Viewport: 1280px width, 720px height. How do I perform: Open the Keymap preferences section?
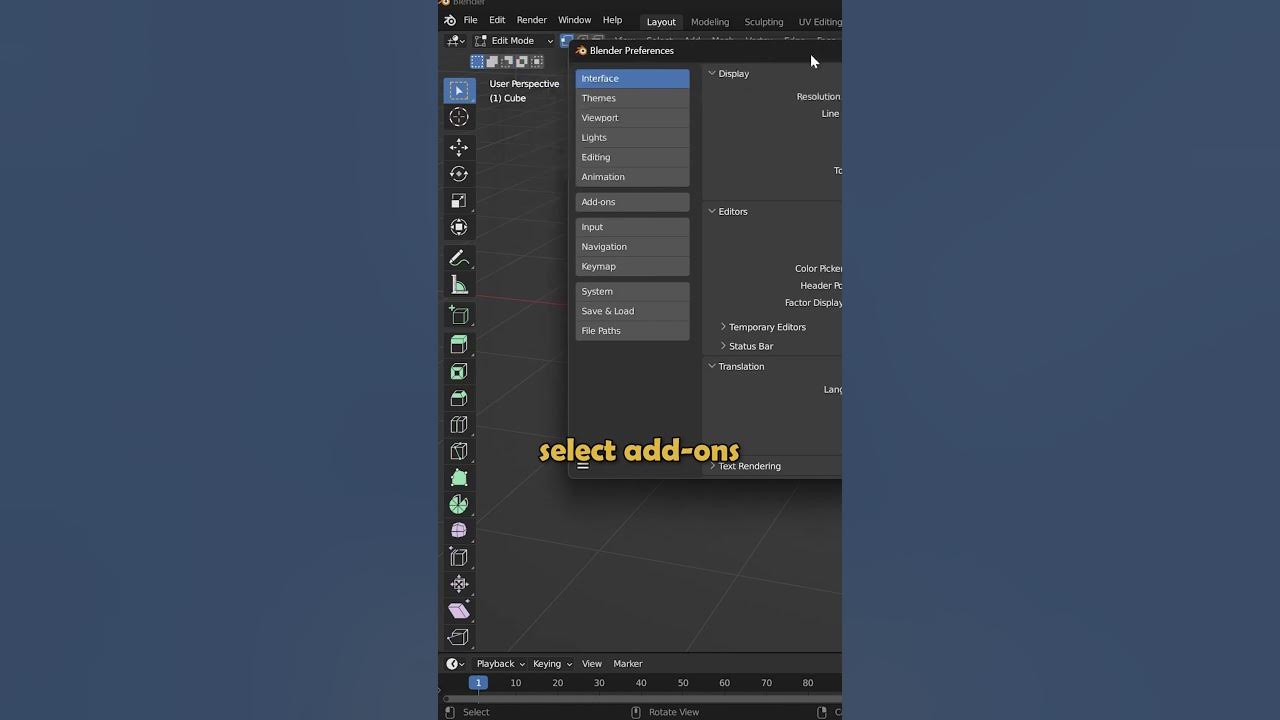632,266
